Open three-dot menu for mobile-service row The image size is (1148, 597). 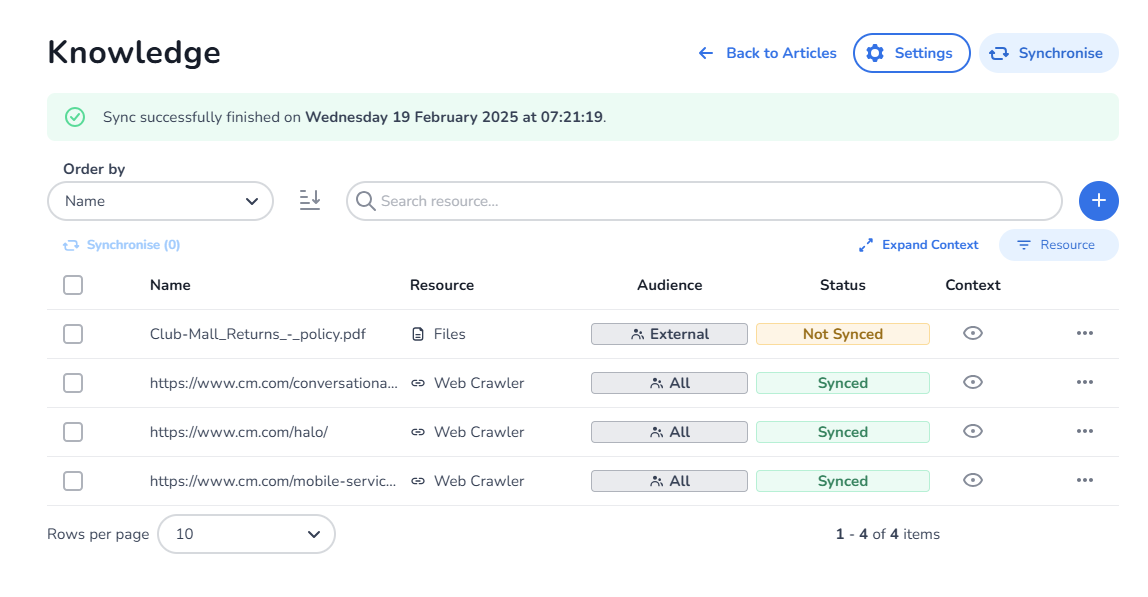click(1084, 481)
